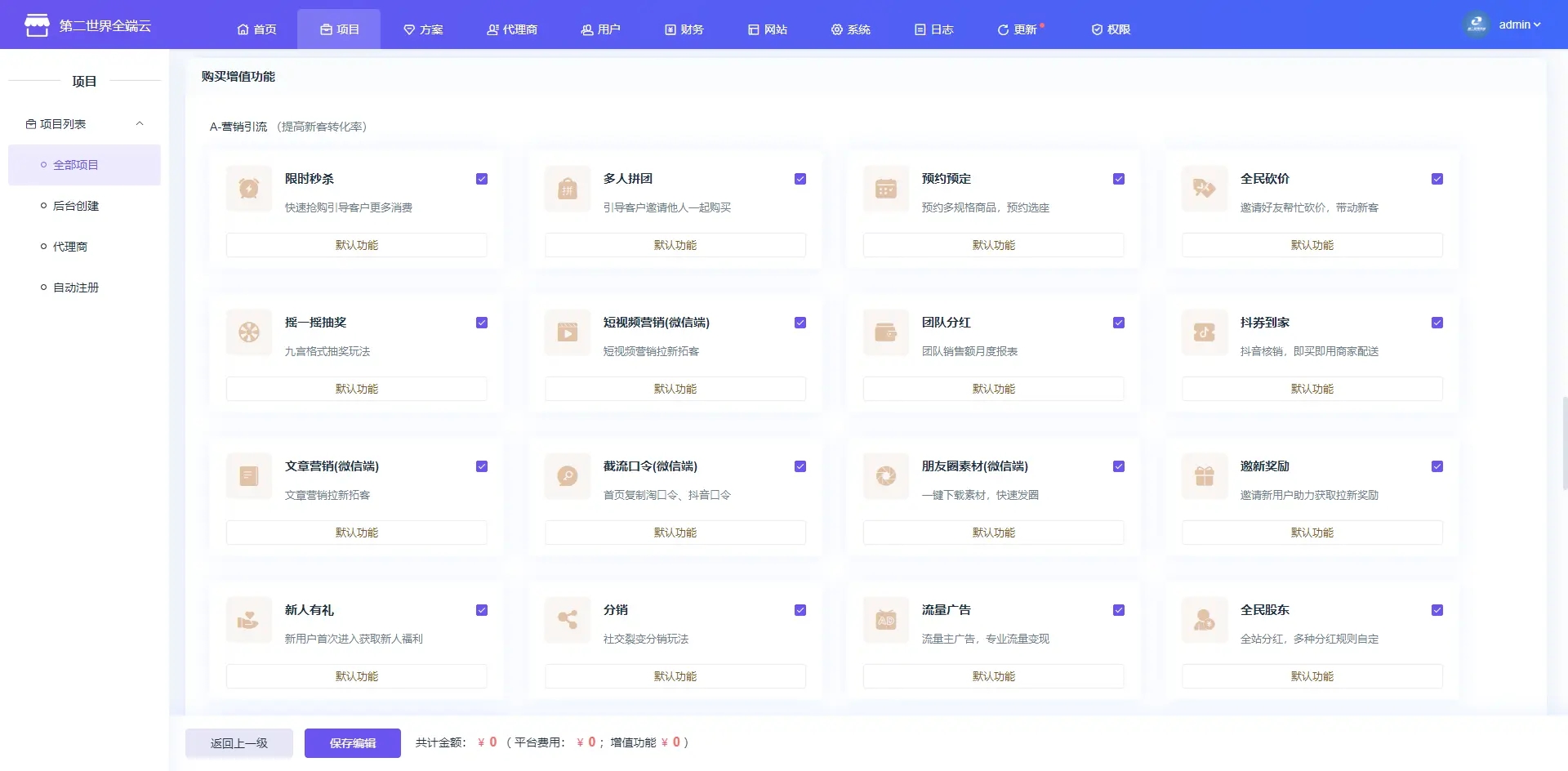1568x771 pixels.
Task: Toggle the 团队分红 checkbox
Action: click(1119, 323)
